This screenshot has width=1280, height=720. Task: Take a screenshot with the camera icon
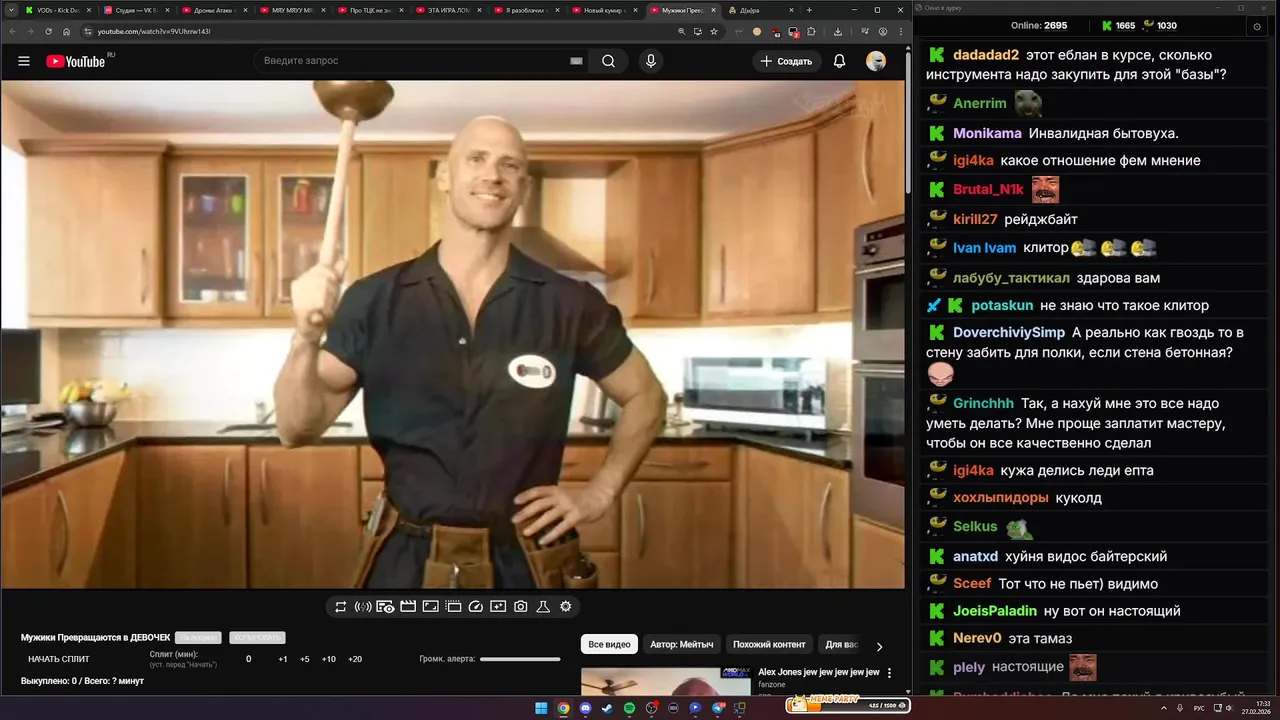tap(521, 606)
